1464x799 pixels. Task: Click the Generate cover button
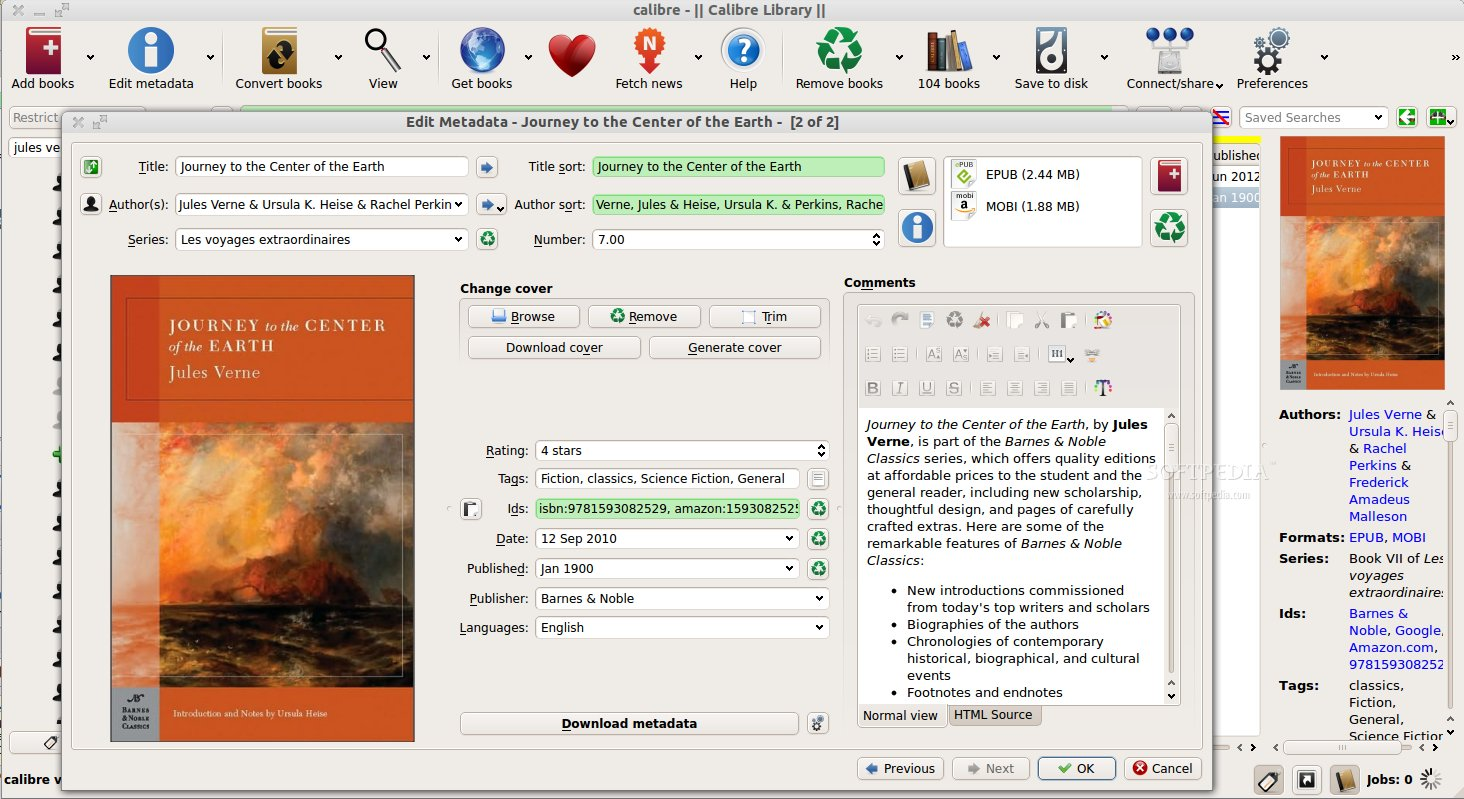pos(735,348)
